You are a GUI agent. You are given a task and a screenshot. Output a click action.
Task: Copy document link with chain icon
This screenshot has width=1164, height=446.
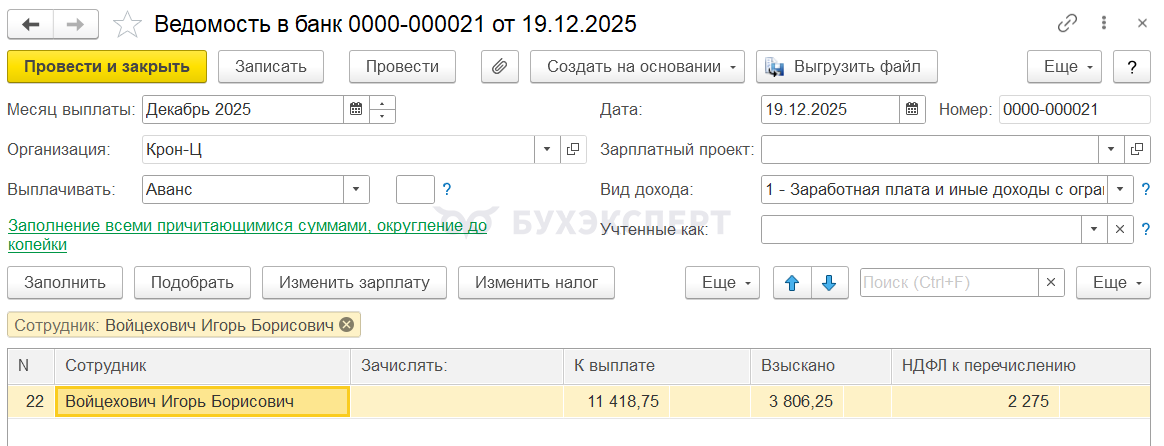(x=1068, y=23)
